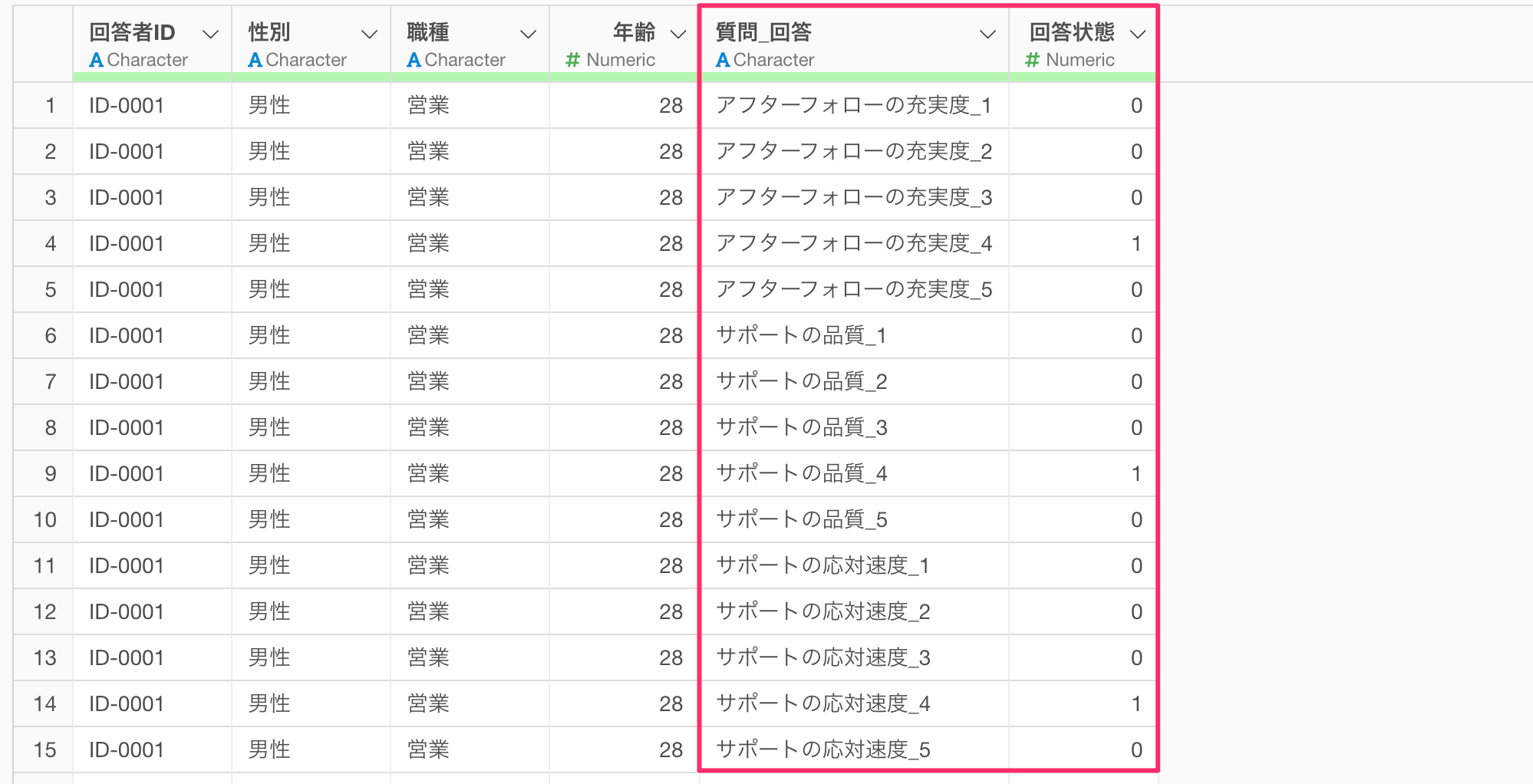Click the Character type icon under 職種
The width and height of the screenshot is (1533, 784).
click(x=414, y=60)
